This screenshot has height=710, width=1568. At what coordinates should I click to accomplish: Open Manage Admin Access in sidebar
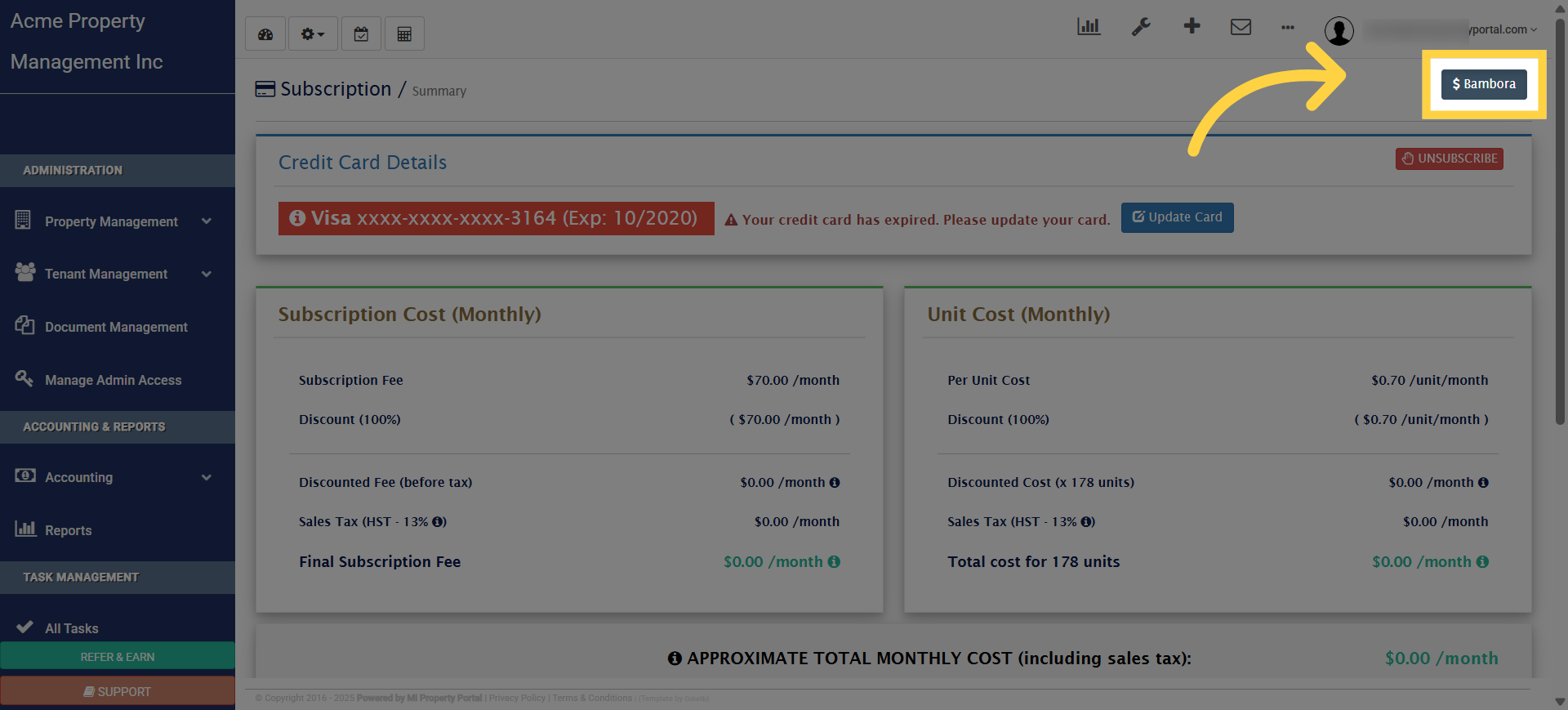coord(114,380)
